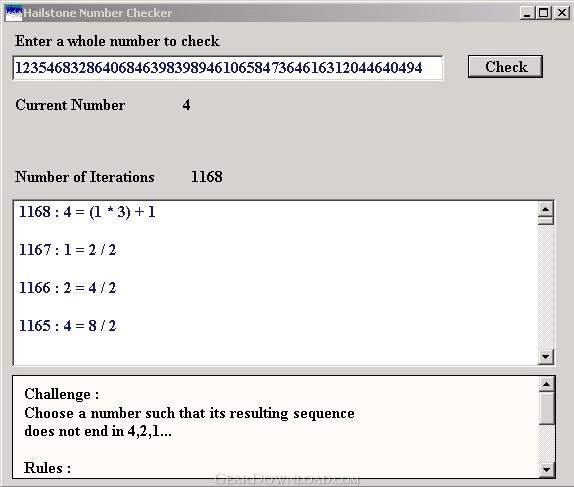574x487 pixels.
Task: Click the up arrow of the iterations list scrollbar
Action: (546, 209)
